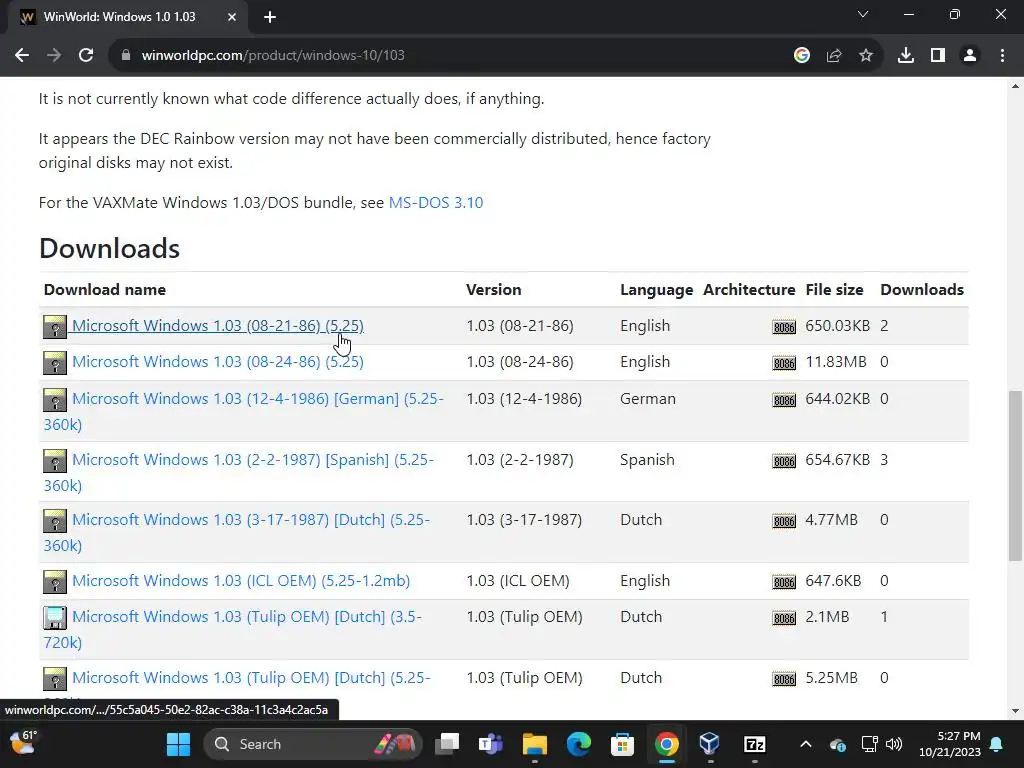This screenshot has height=768, width=1024.
Task: Go forward with the forward arrow
Action: pos(54,56)
